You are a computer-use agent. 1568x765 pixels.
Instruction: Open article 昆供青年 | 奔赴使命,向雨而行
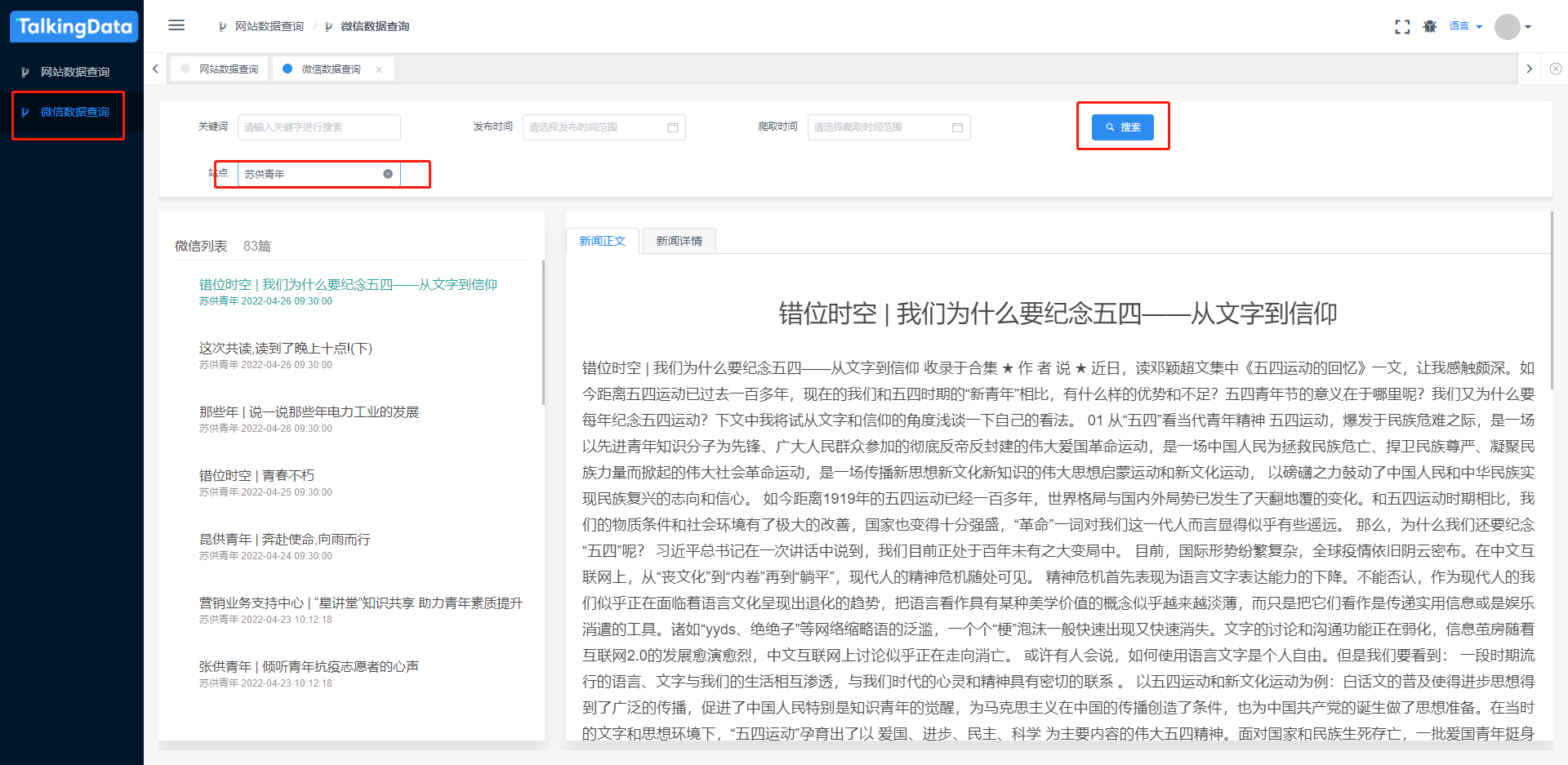(x=285, y=540)
